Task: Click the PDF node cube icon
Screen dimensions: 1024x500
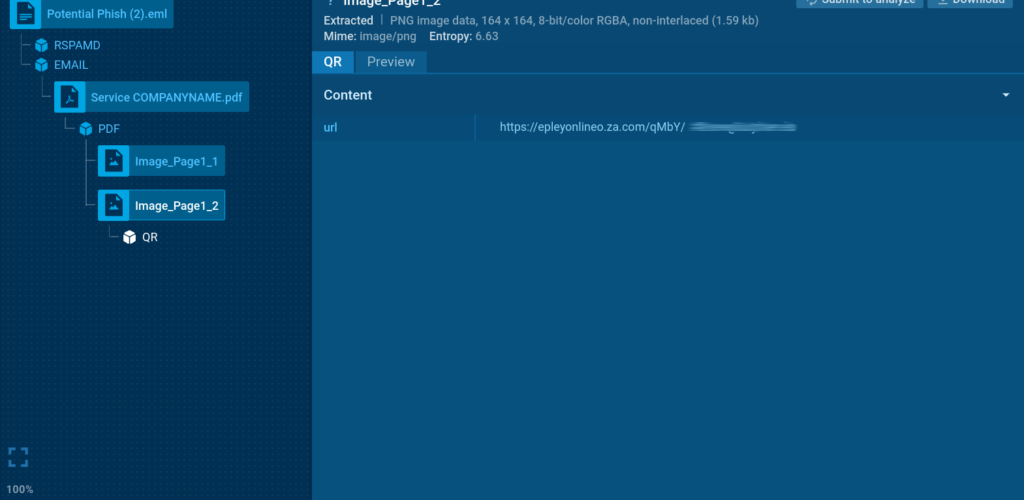Action: click(x=86, y=129)
